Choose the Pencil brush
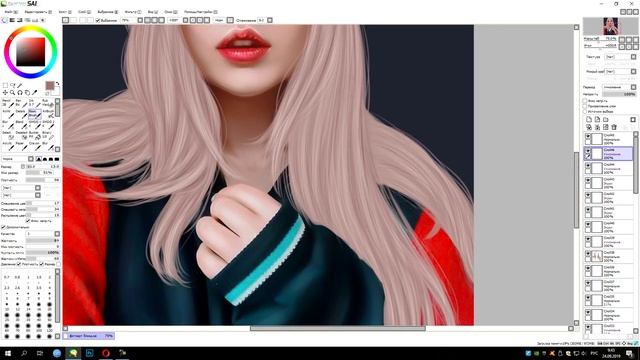 [x=8, y=103]
